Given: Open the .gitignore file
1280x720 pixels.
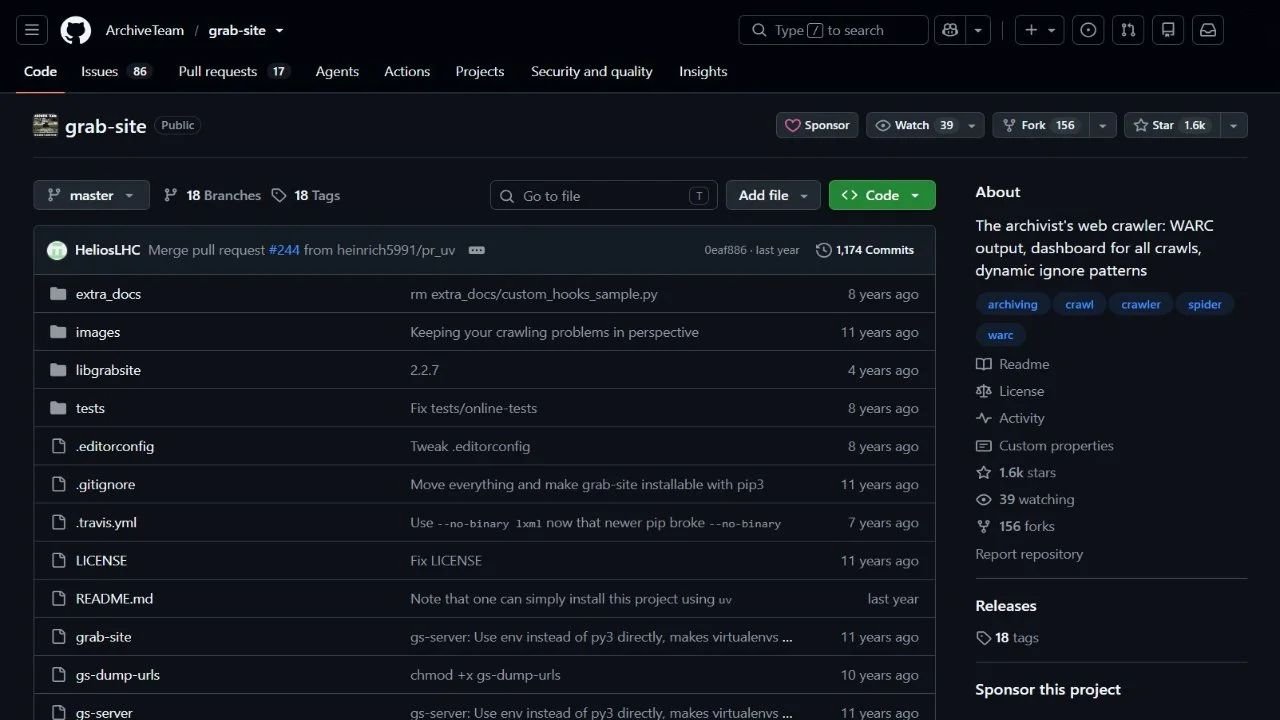Looking at the screenshot, I should point(105,484).
